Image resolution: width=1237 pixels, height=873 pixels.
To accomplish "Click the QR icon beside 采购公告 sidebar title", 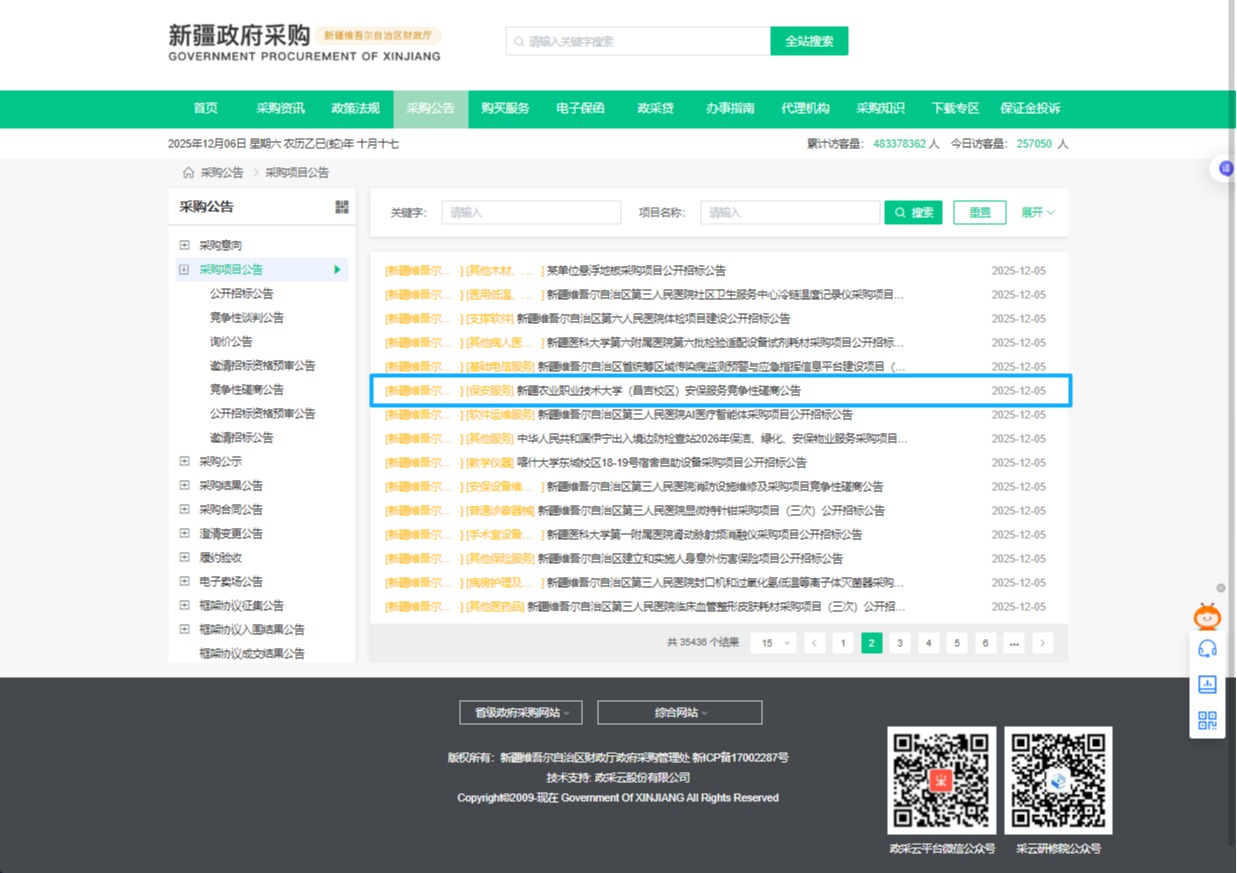I will pyautogui.click(x=342, y=207).
